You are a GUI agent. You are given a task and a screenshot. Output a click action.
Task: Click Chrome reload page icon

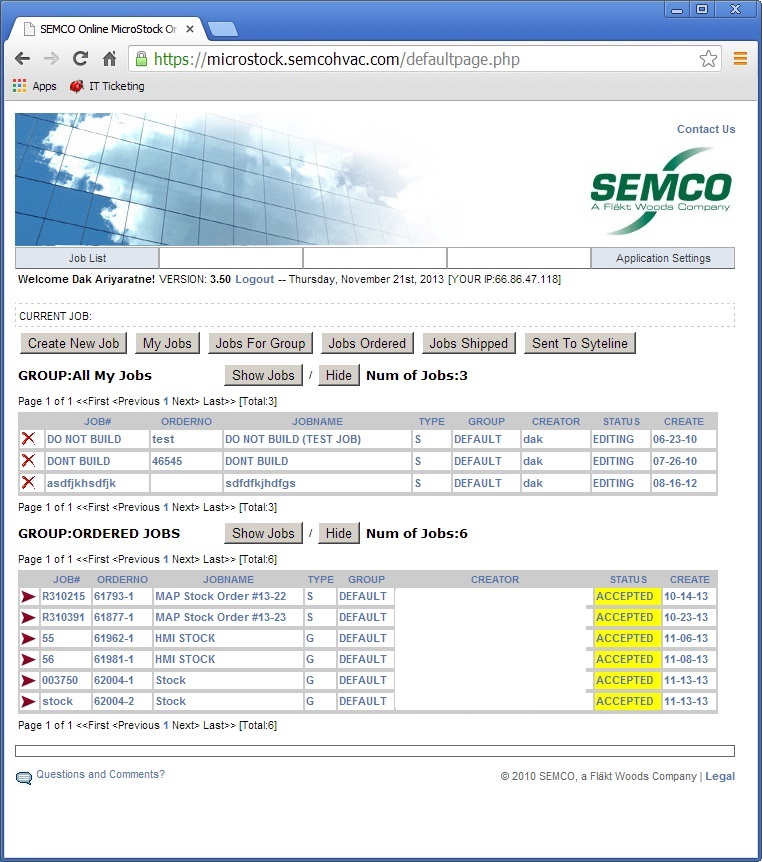click(x=81, y=59)
